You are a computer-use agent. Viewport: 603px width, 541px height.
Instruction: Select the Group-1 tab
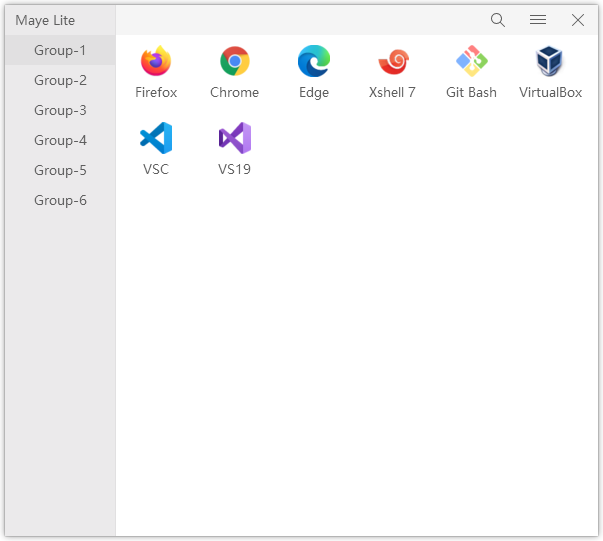click(60, 50)
